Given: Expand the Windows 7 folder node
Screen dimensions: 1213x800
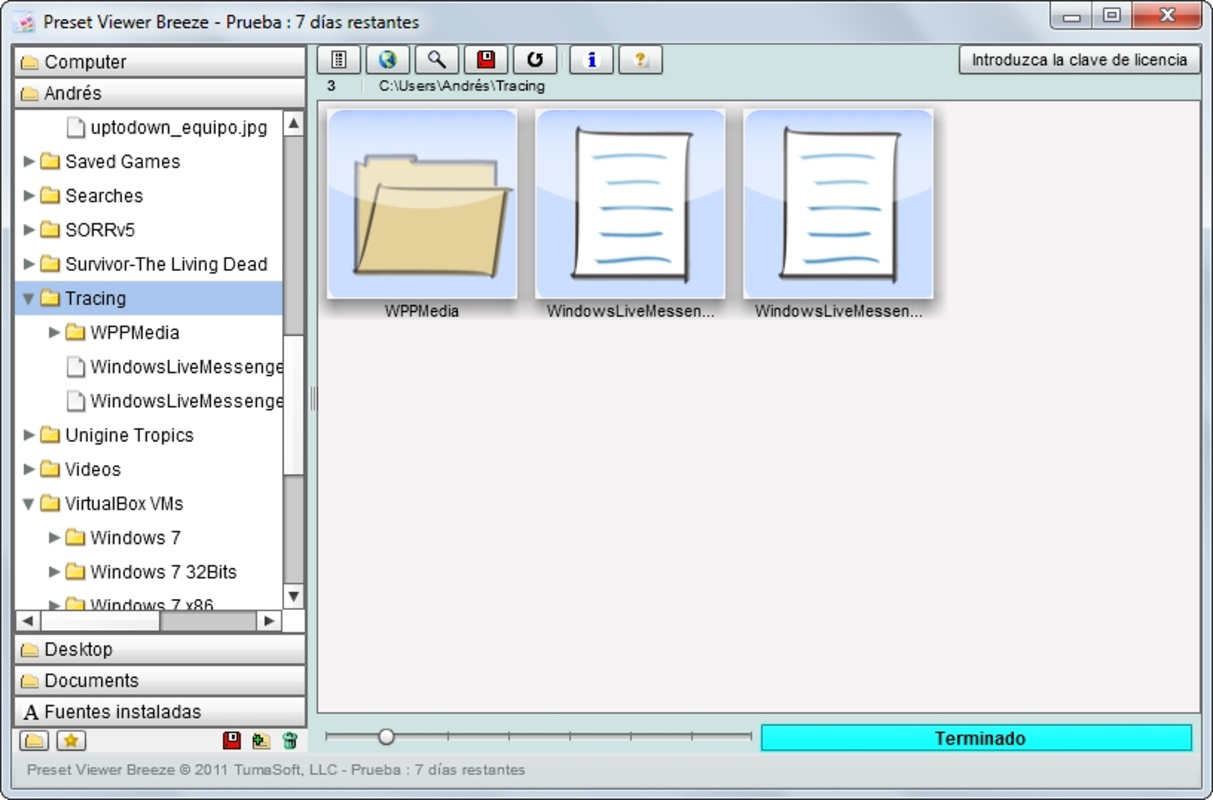Looking at the screenshot, I should (54, 538).
